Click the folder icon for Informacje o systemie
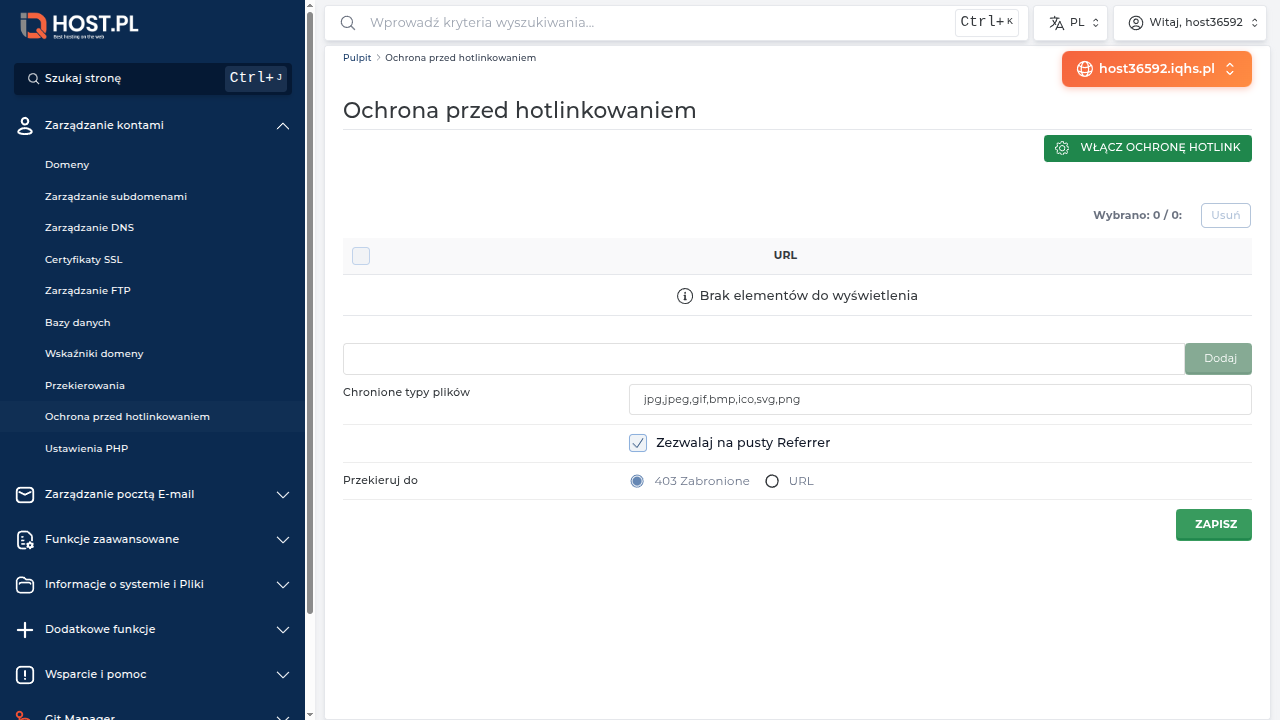Screen dimensions: 1280x720 point(26,584)
